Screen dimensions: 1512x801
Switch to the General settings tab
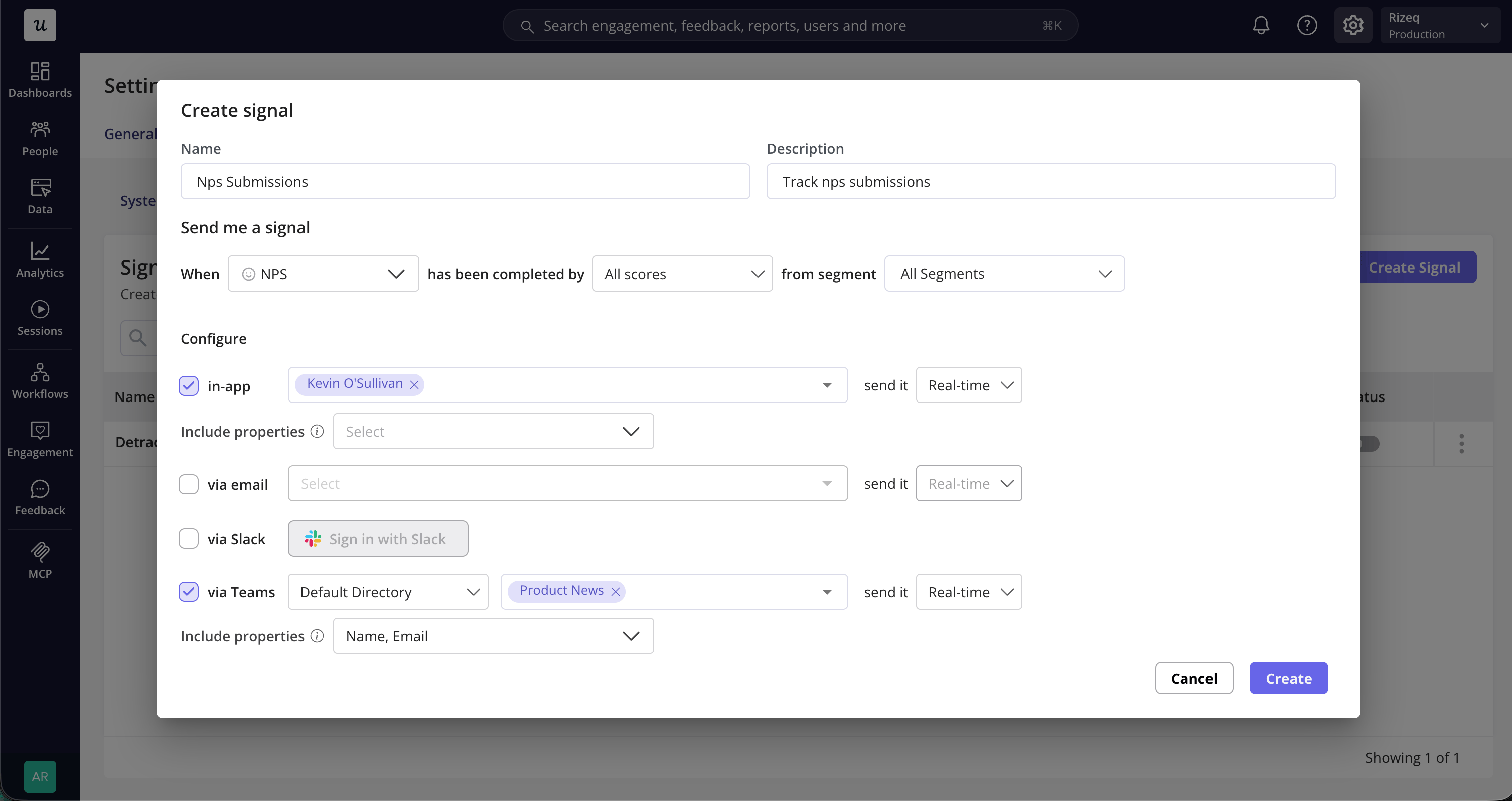pos(130,134)
